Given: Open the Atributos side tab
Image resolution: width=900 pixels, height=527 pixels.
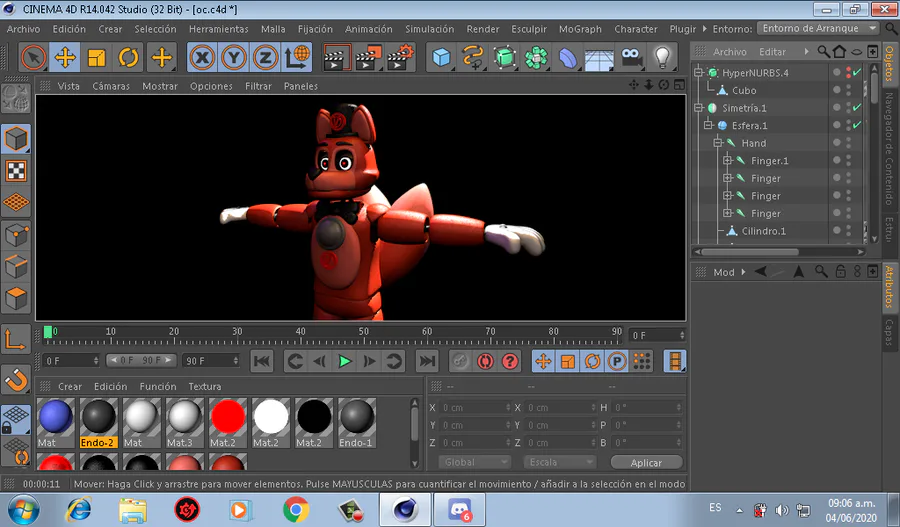Looking at the screenshot, I should click(x=890, y=286).
